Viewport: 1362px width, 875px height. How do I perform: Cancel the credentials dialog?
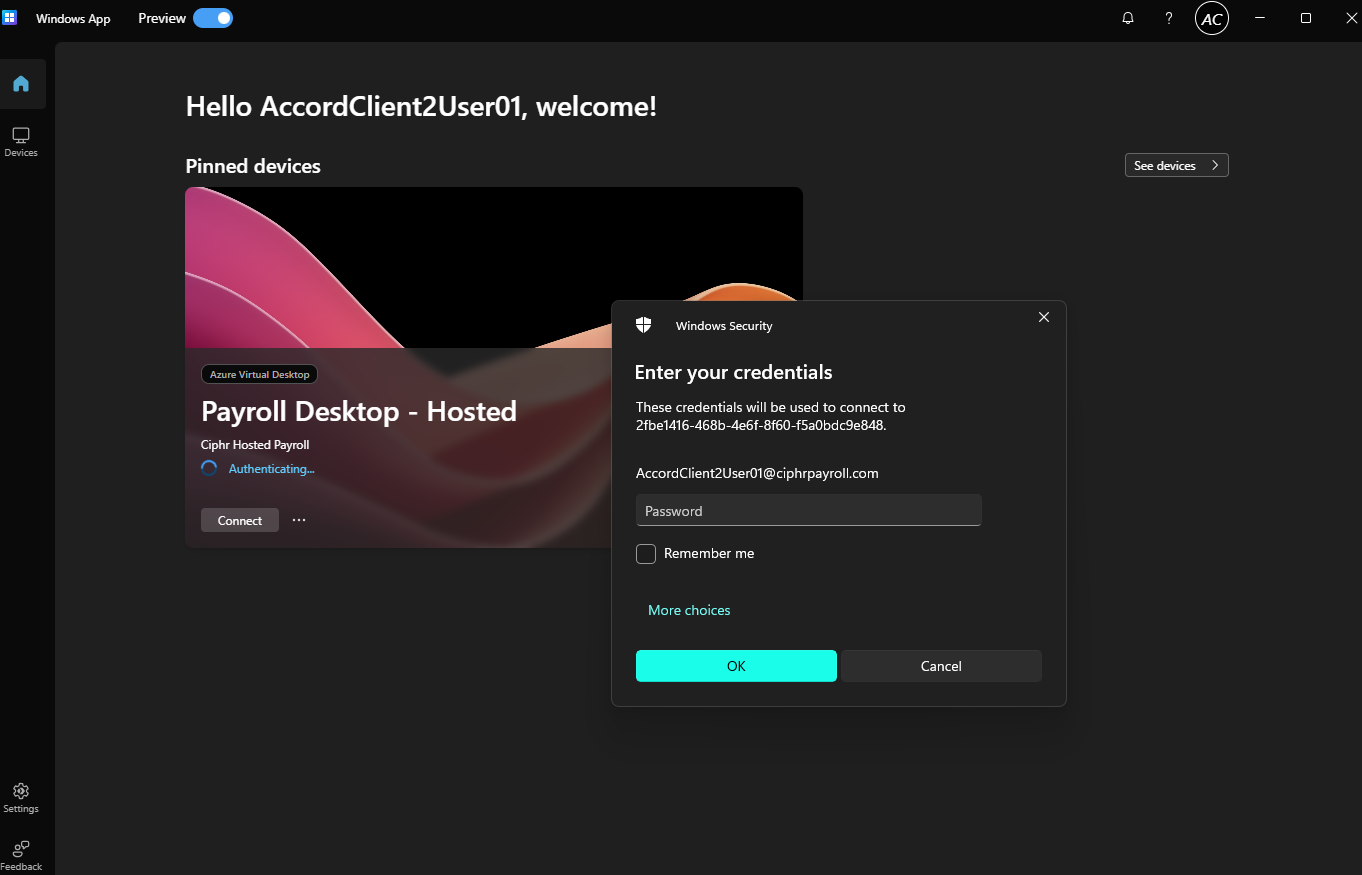941,666
